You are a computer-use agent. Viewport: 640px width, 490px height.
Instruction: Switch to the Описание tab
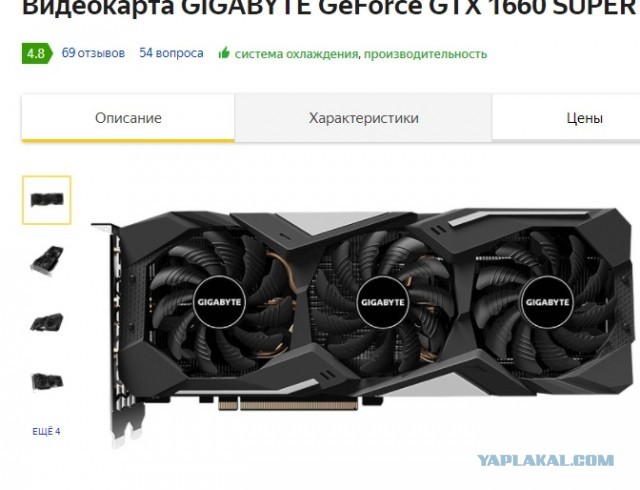[128, 118]
